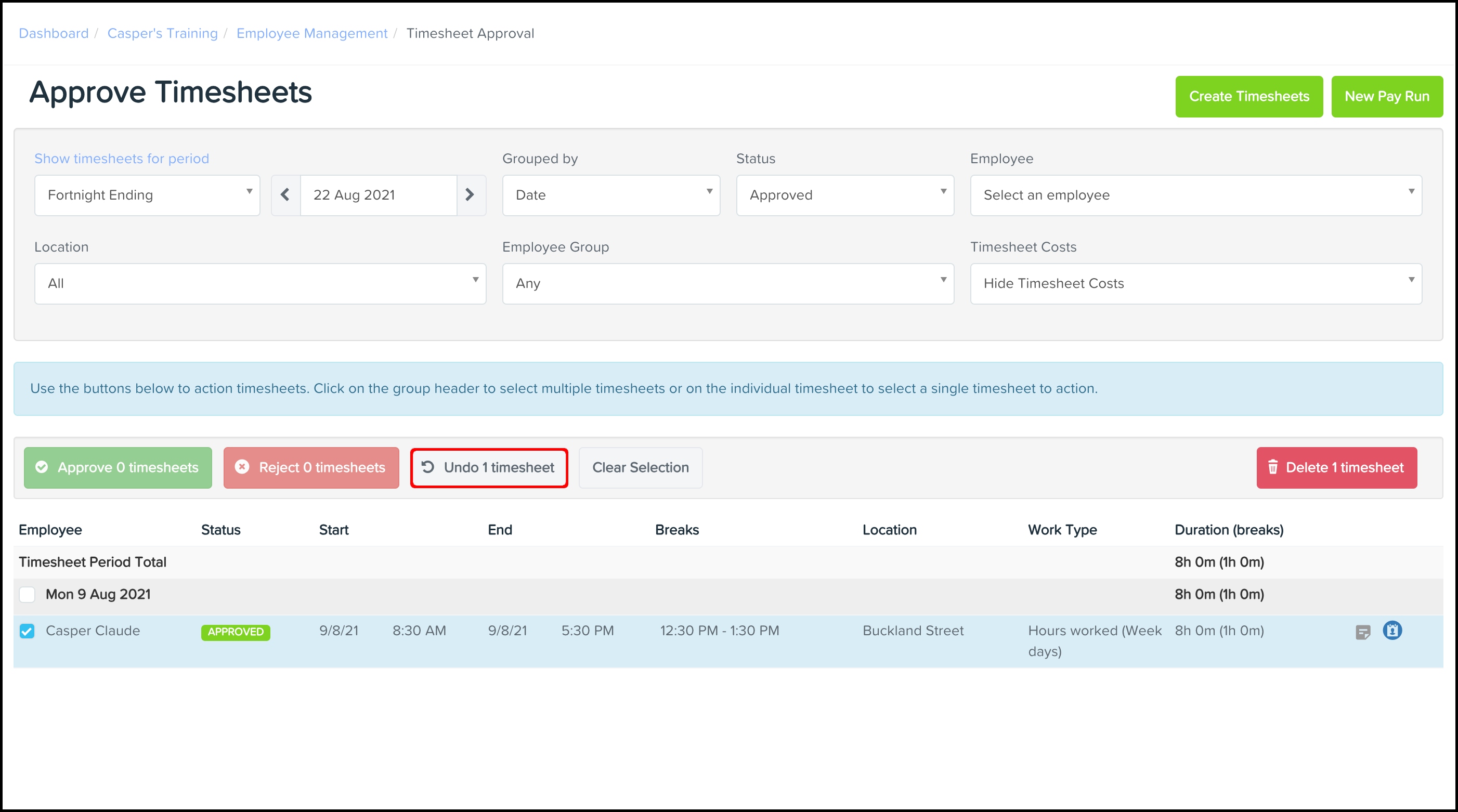The width and height of the screenshot is (1458, 812).
Task: Open Select an employee dropdown
Action: tap(1195, 195)
